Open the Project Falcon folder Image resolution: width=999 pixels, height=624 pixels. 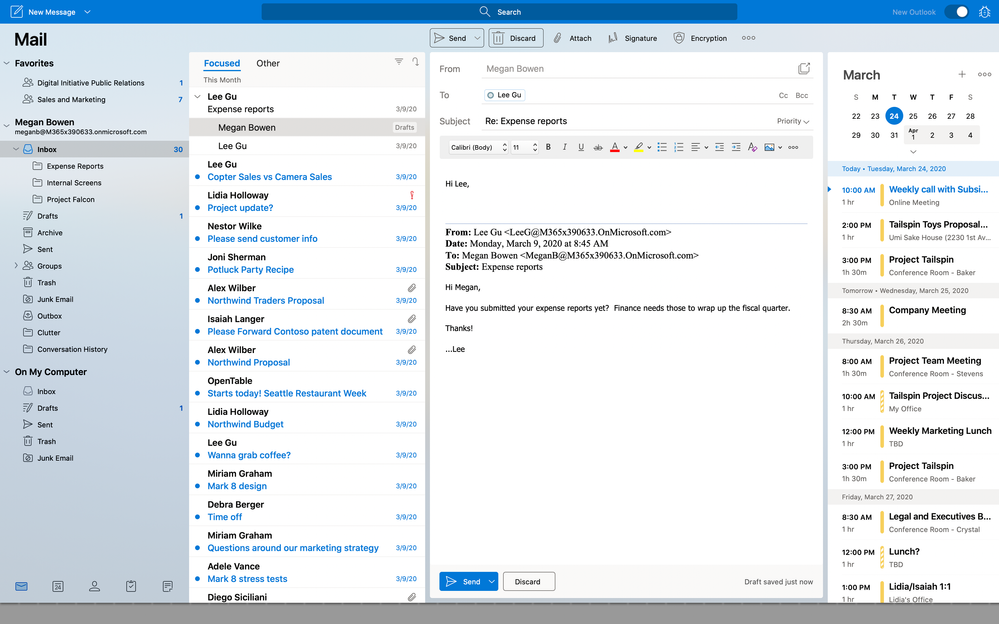(x=70, y=199)
